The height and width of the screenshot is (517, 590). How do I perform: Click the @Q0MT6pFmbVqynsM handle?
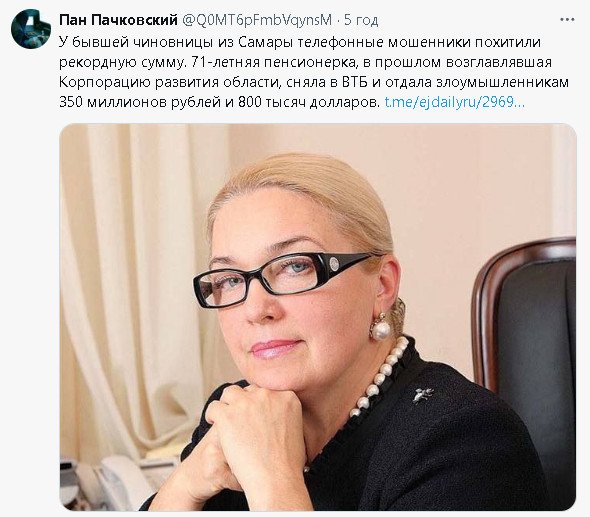(257, 20)
